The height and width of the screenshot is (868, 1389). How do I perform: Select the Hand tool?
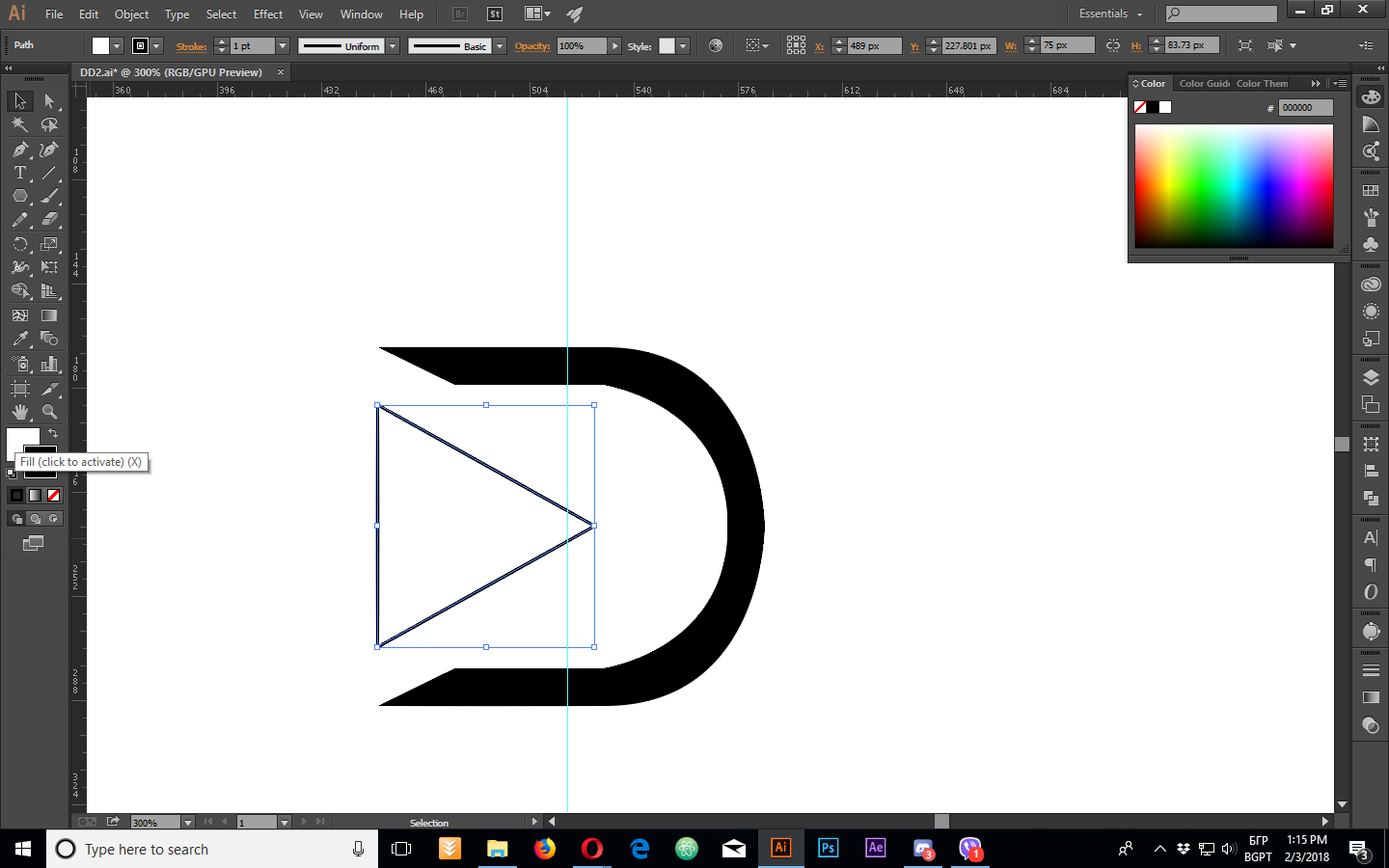click(19, 412)
